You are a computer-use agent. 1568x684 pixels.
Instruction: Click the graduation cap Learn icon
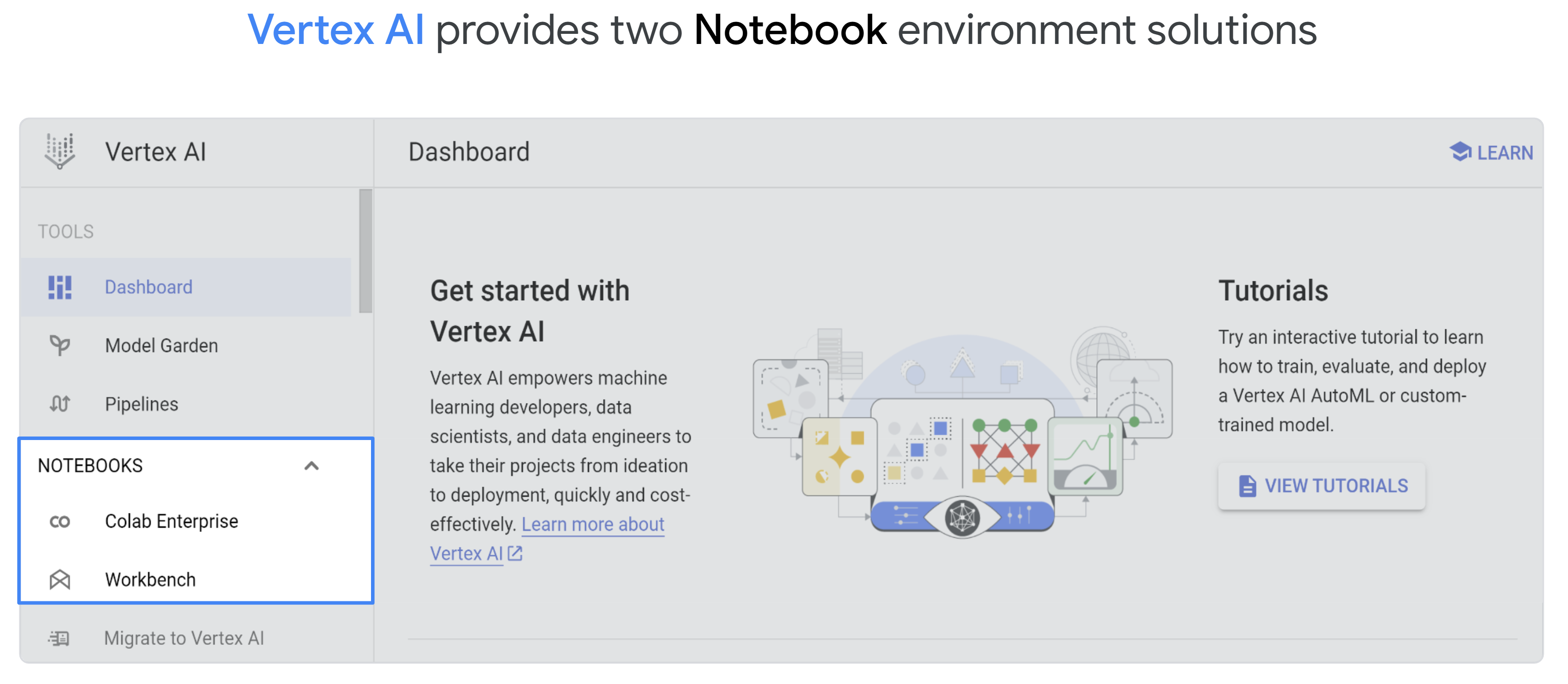tap(1460, 152)
